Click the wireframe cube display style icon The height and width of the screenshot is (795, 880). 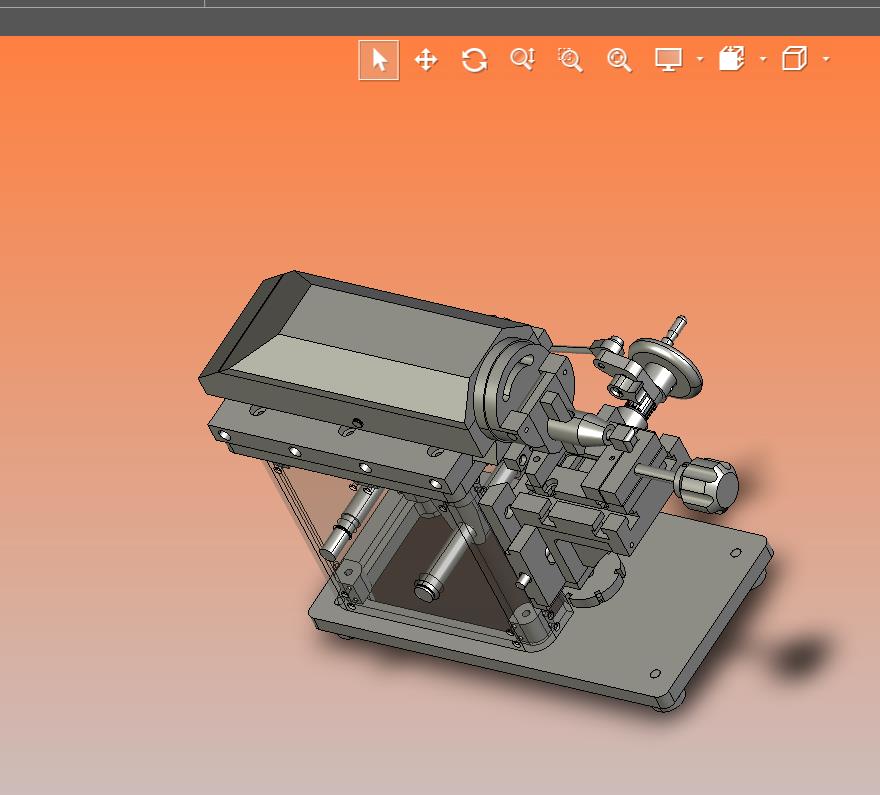[x=794, y=60]
